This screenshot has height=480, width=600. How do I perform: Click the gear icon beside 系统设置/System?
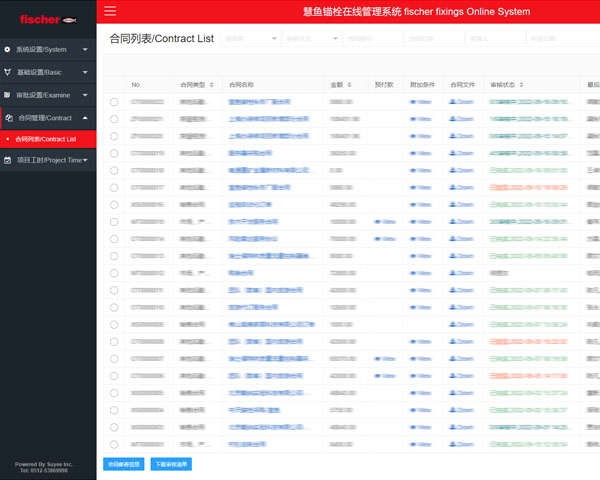pyautogui.click(x=8, y=49)
